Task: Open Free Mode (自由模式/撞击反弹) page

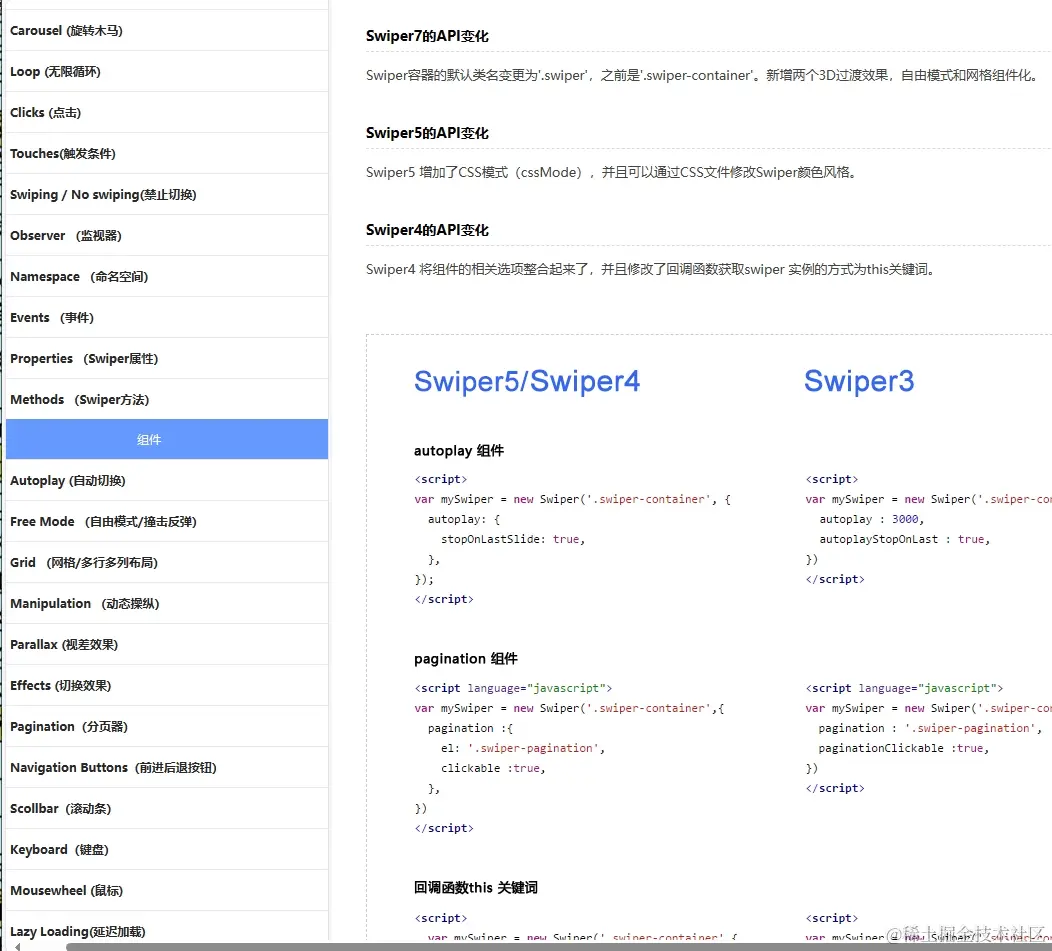Action: click(166, 521)
